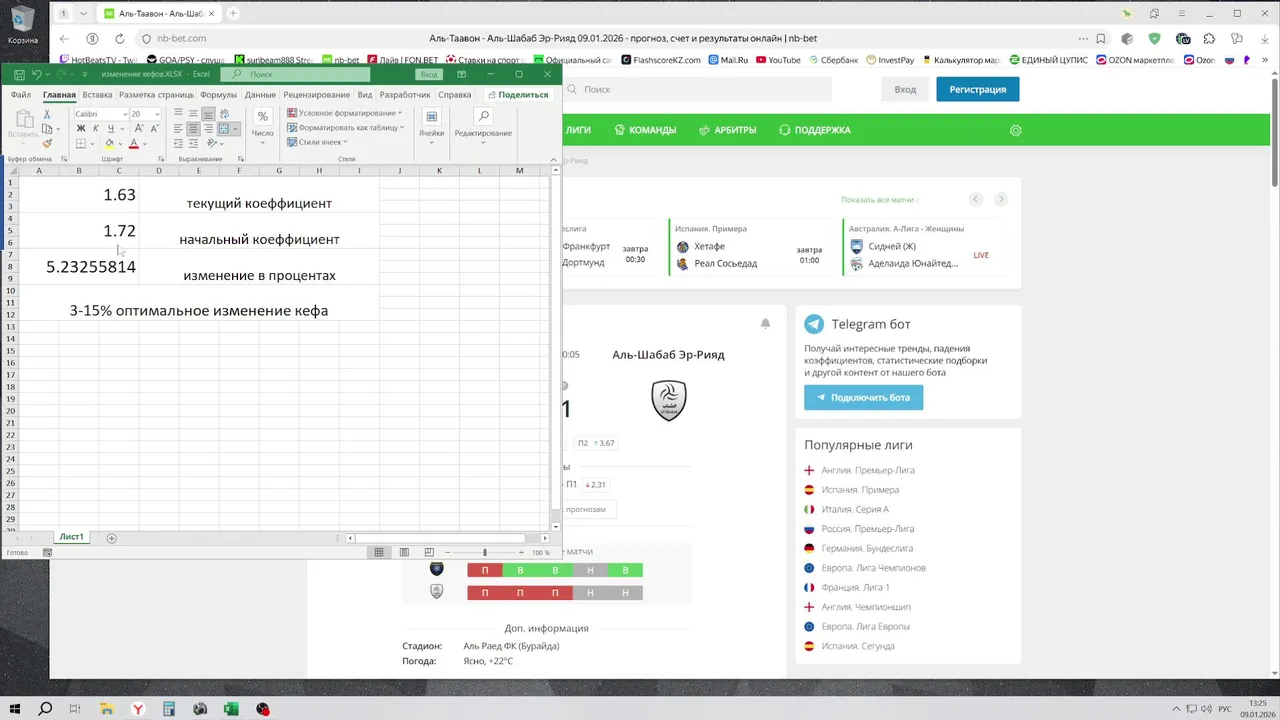This screenshot has height=720, width=1280.
Task: Open Merge cells dropdown arrow
Action: click(x=236, y=128)
